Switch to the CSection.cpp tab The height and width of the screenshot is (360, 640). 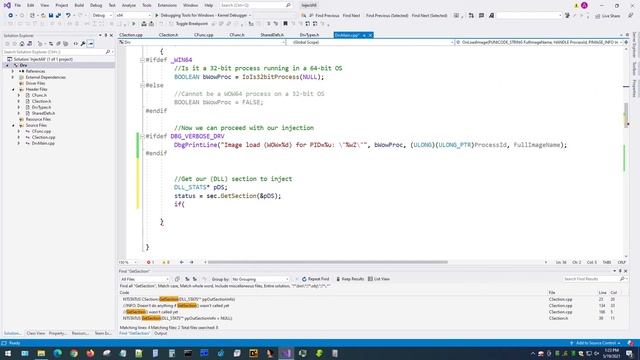click(131, 35)
